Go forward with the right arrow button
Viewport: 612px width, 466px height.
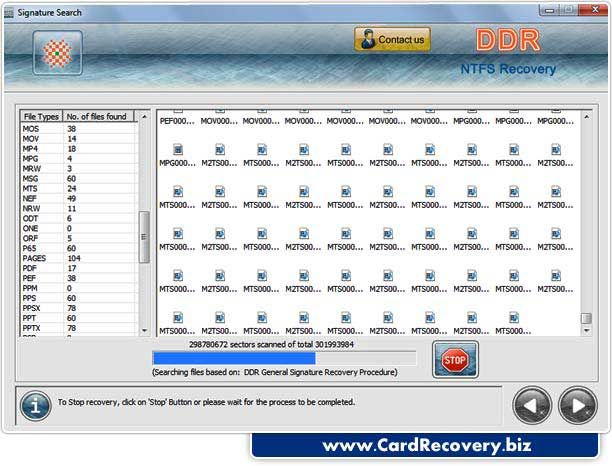click(578, 406)
